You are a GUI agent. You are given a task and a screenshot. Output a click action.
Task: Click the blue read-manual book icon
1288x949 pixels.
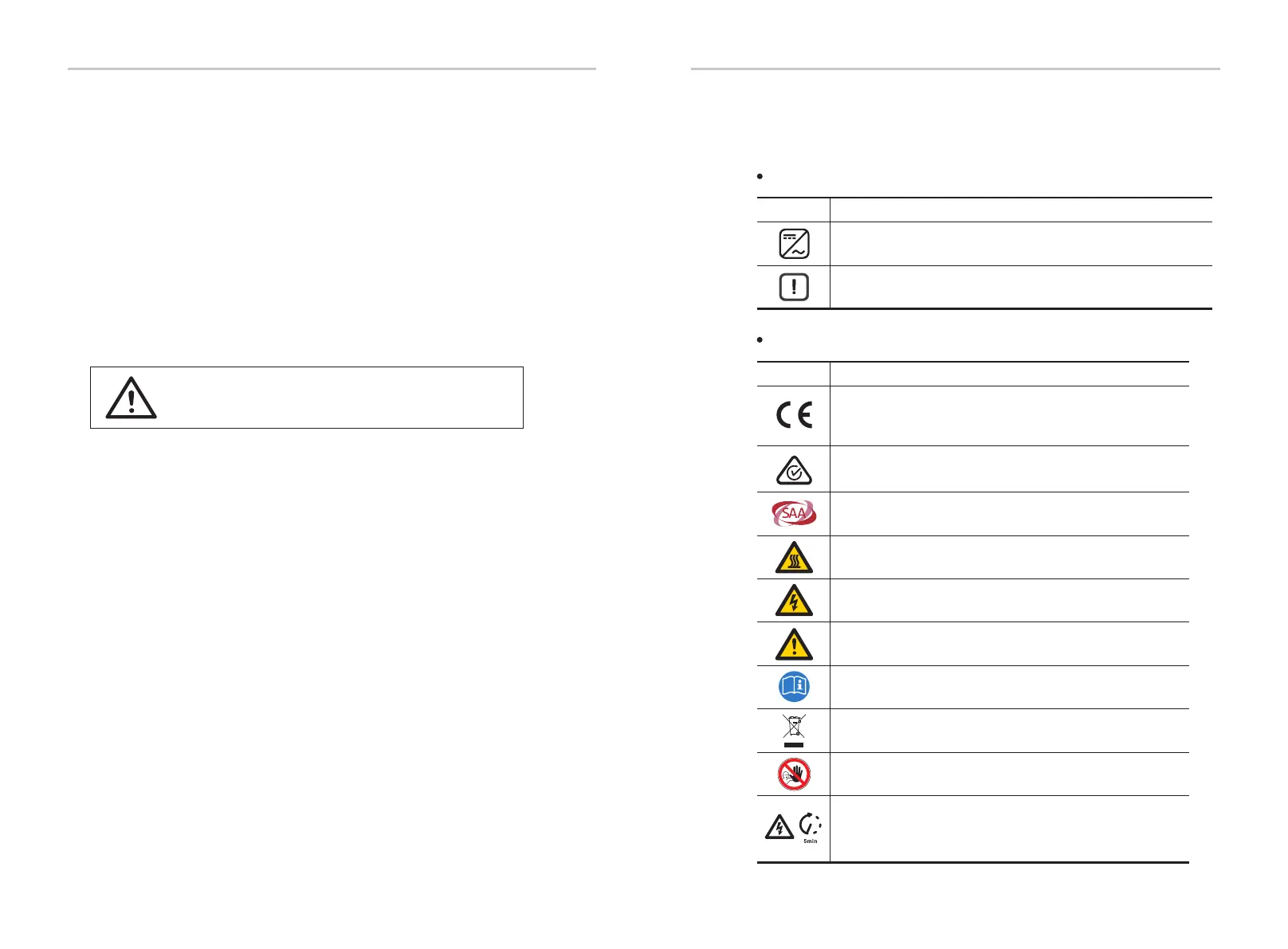[x=794, y=687]
